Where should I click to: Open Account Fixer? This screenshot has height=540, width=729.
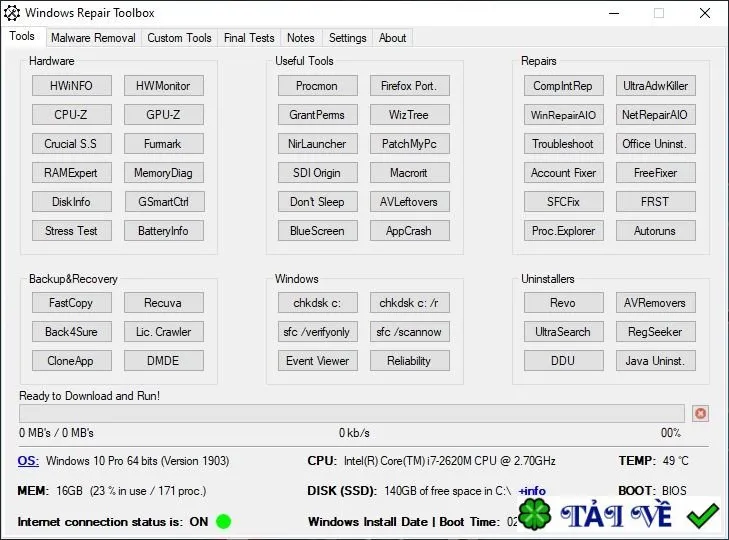(x=563, y=173)
